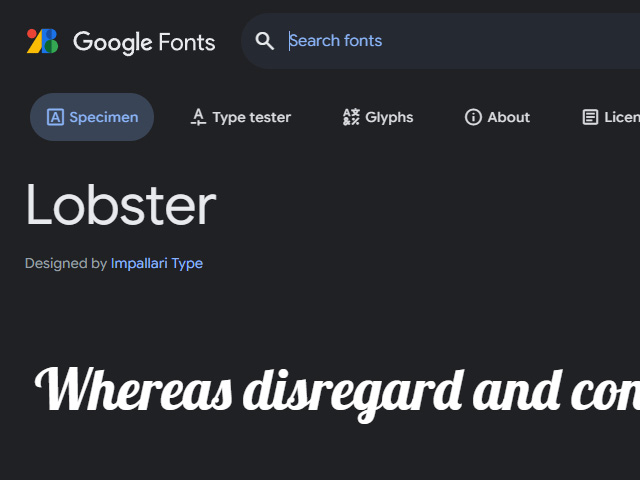Open the Impallari Type designer link
Screen dimensions: 640x480
[x=157, y=264]
